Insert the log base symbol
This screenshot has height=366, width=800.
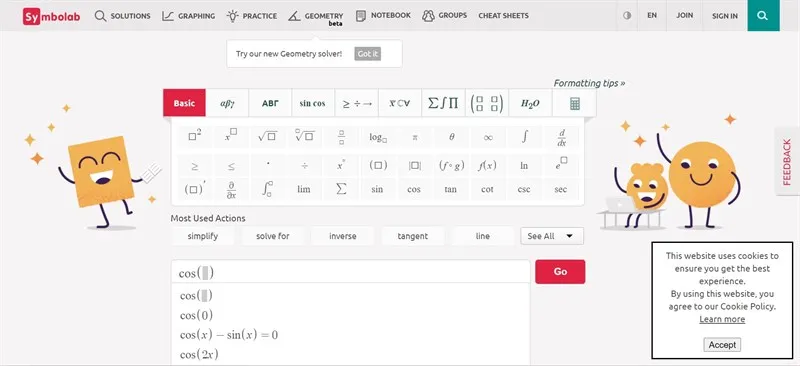[x=378, y=137]
